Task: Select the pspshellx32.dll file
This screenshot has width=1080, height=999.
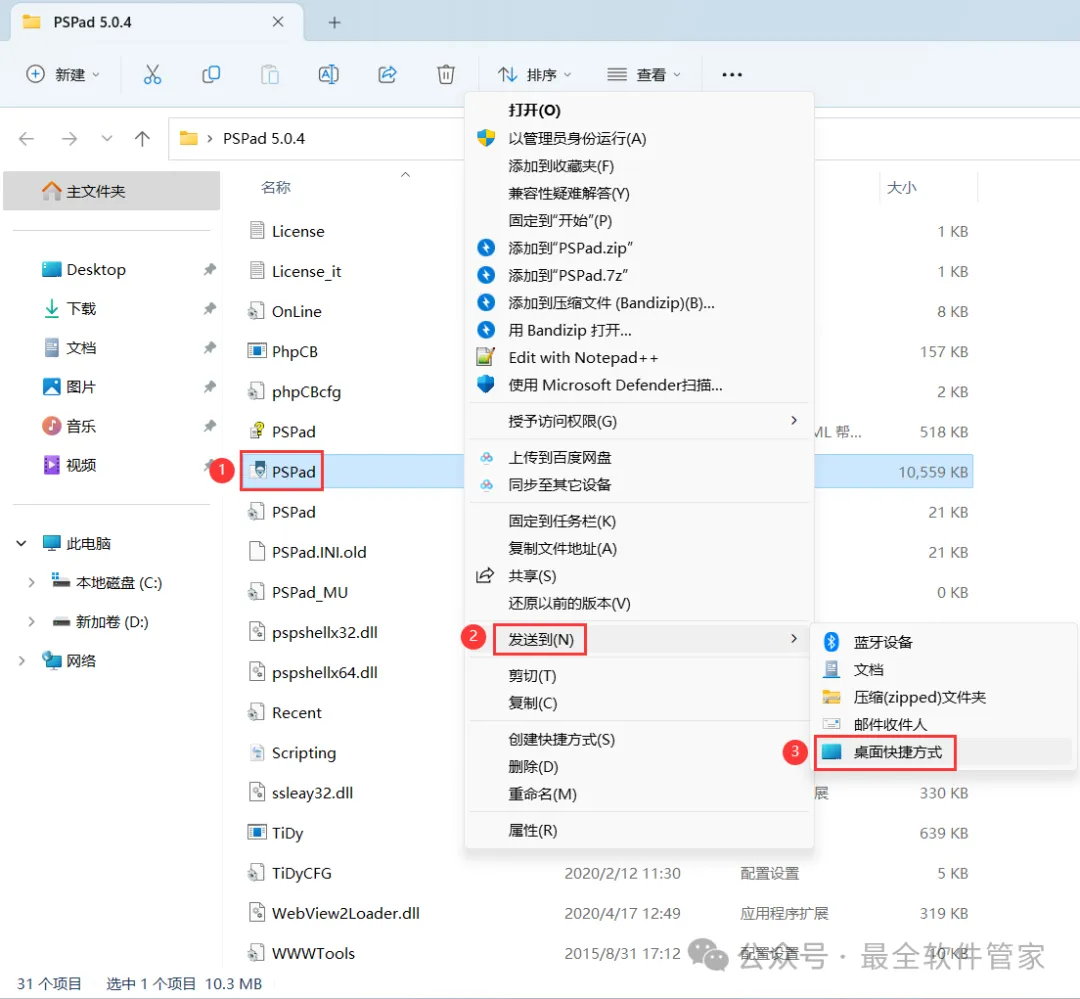Action: coord(324,632)
